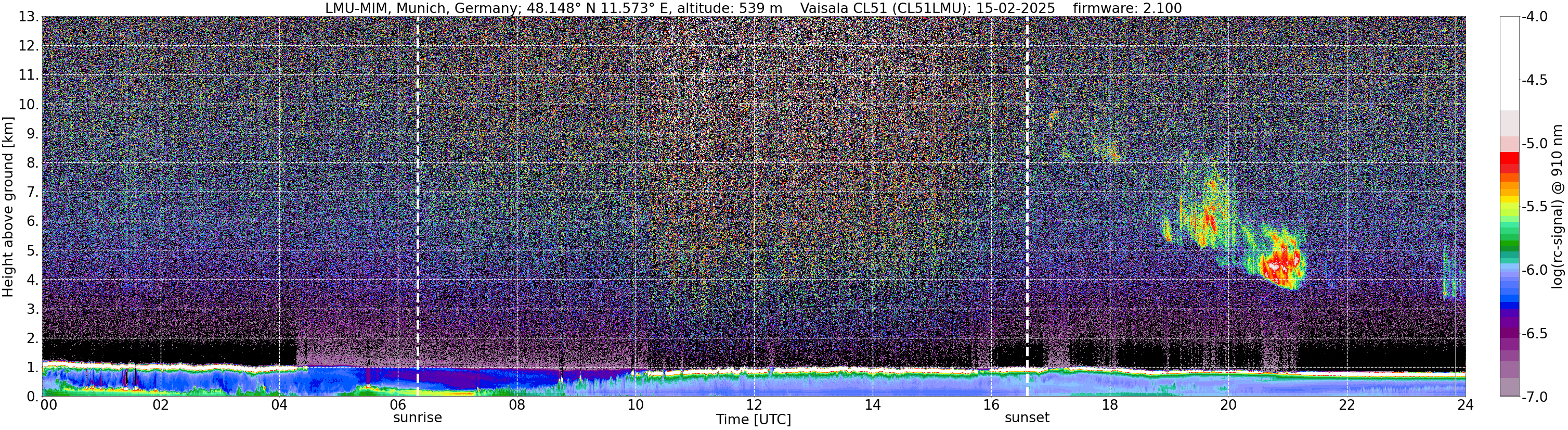Click the y-axis tick label 9.
1568x430 pixels.
point(32,134)
